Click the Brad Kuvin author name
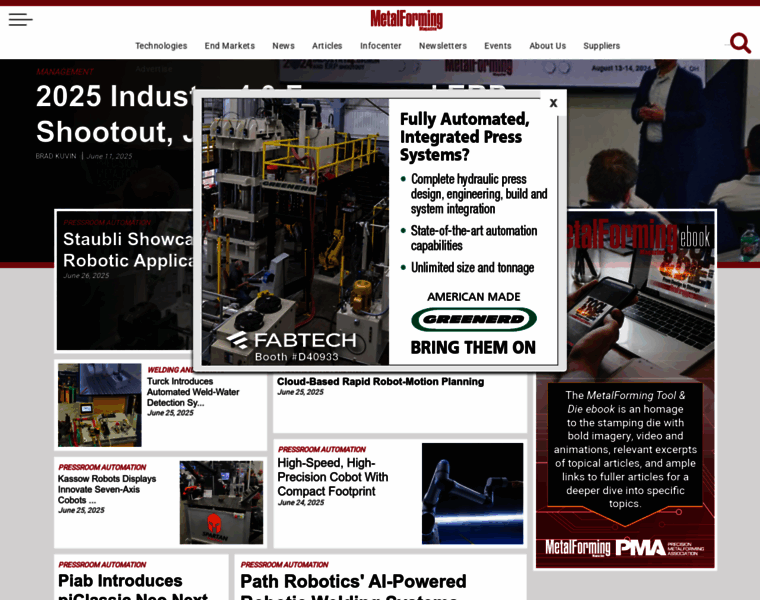The image size is (760, 600). coord(56,156)
